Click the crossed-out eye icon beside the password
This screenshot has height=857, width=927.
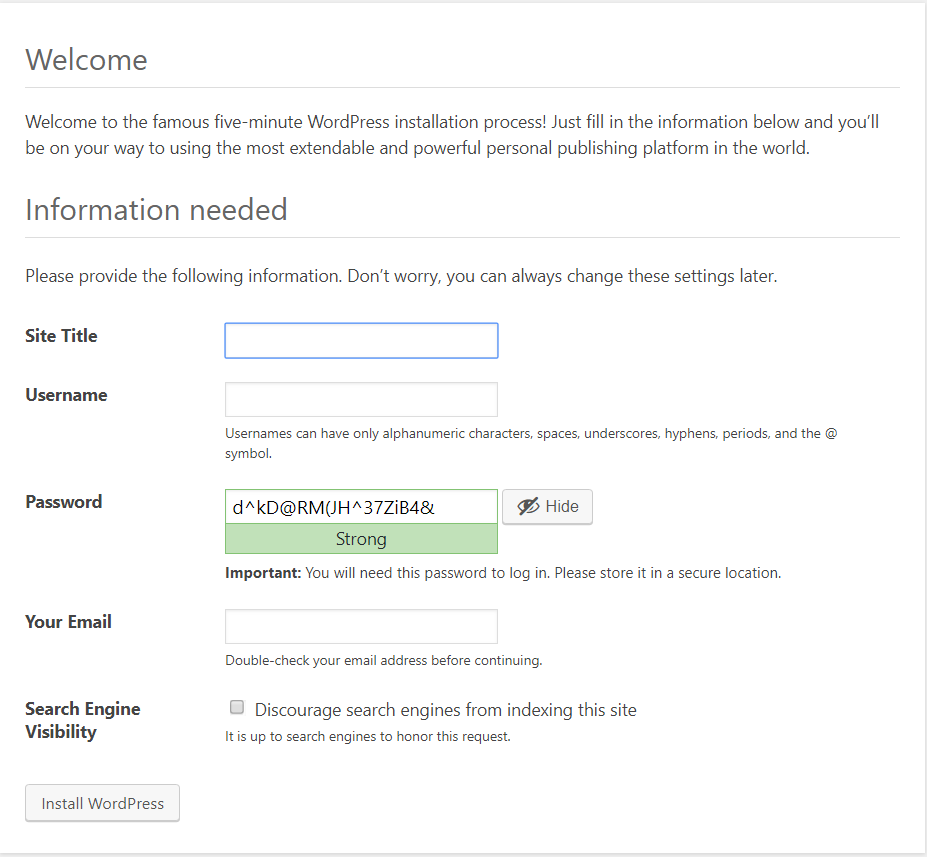[528, 507]
